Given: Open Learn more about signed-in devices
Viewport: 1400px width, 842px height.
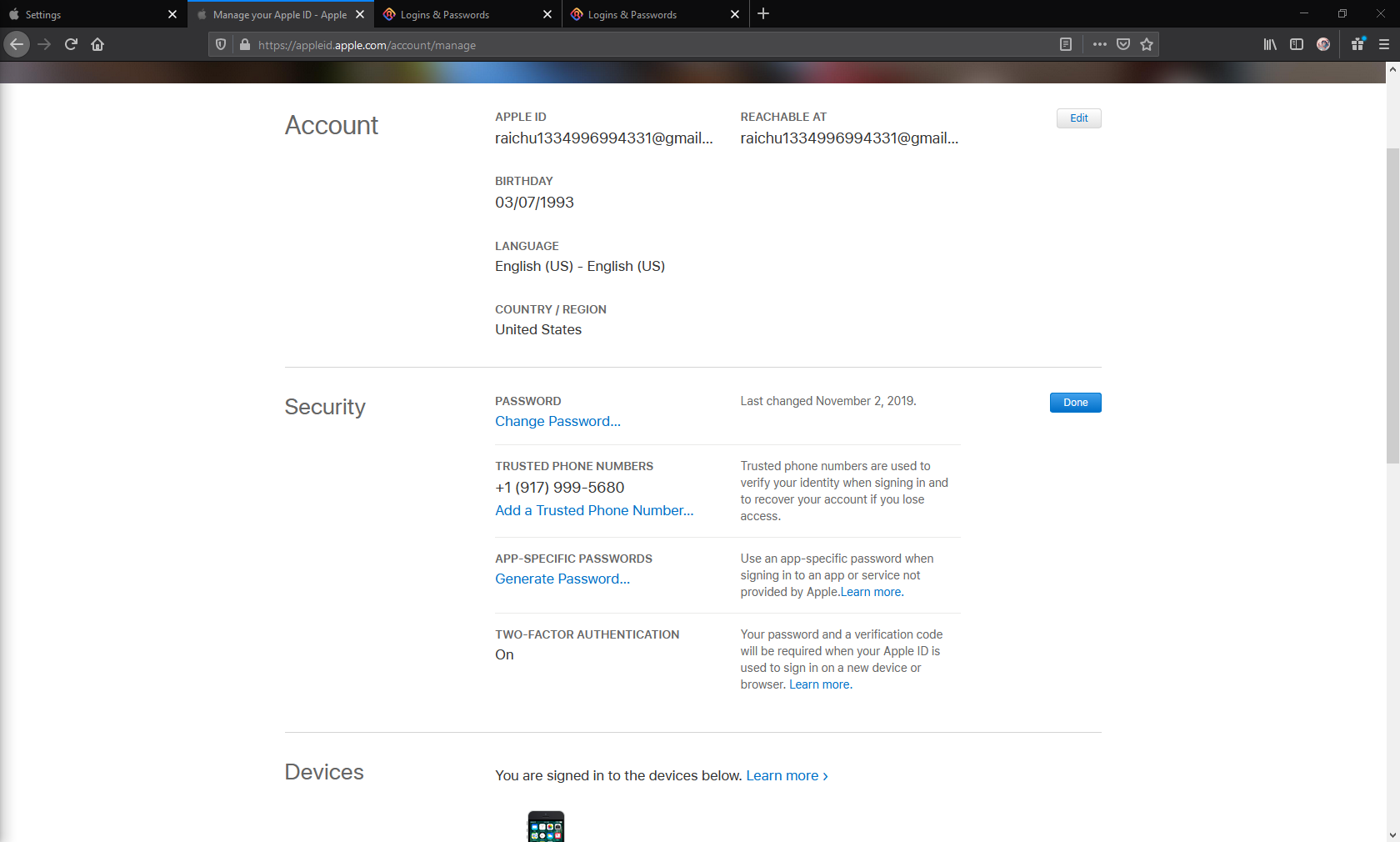Looking at the screenshot, I should 787,775.
